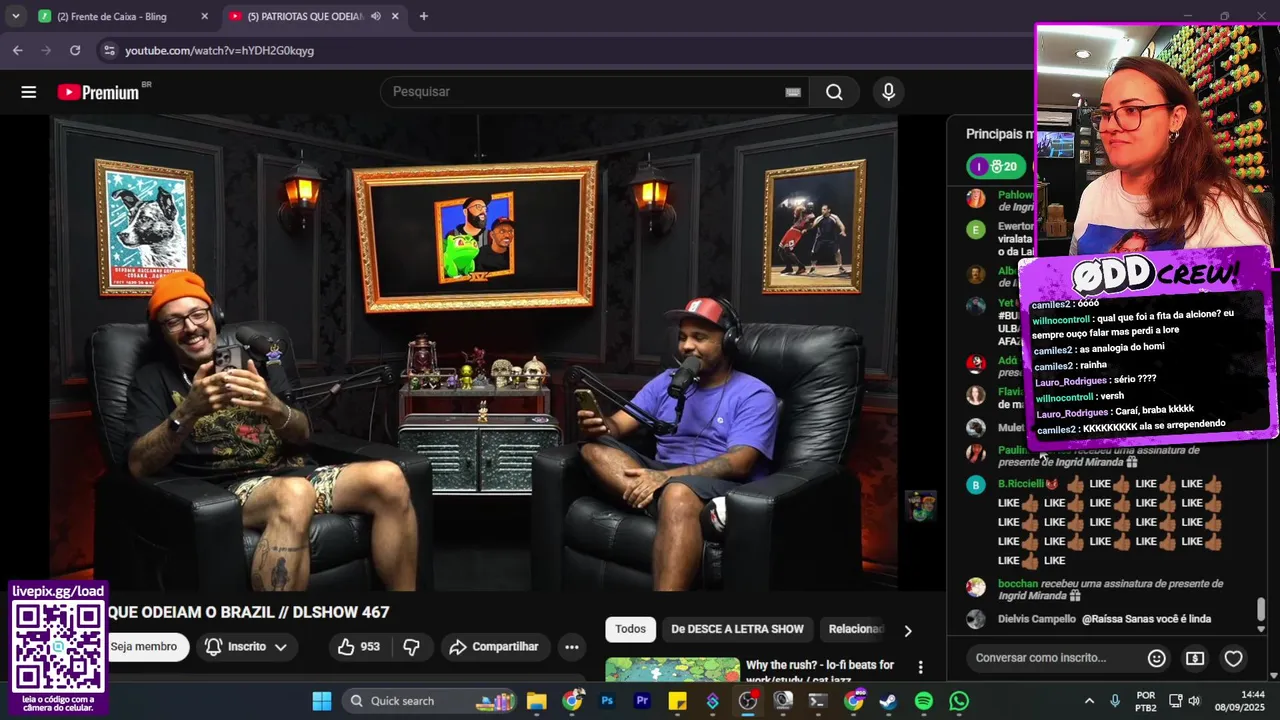Open Spotify from taskbar
Image resolution: width=1280 pixels, height=720 pixels.
924,701
